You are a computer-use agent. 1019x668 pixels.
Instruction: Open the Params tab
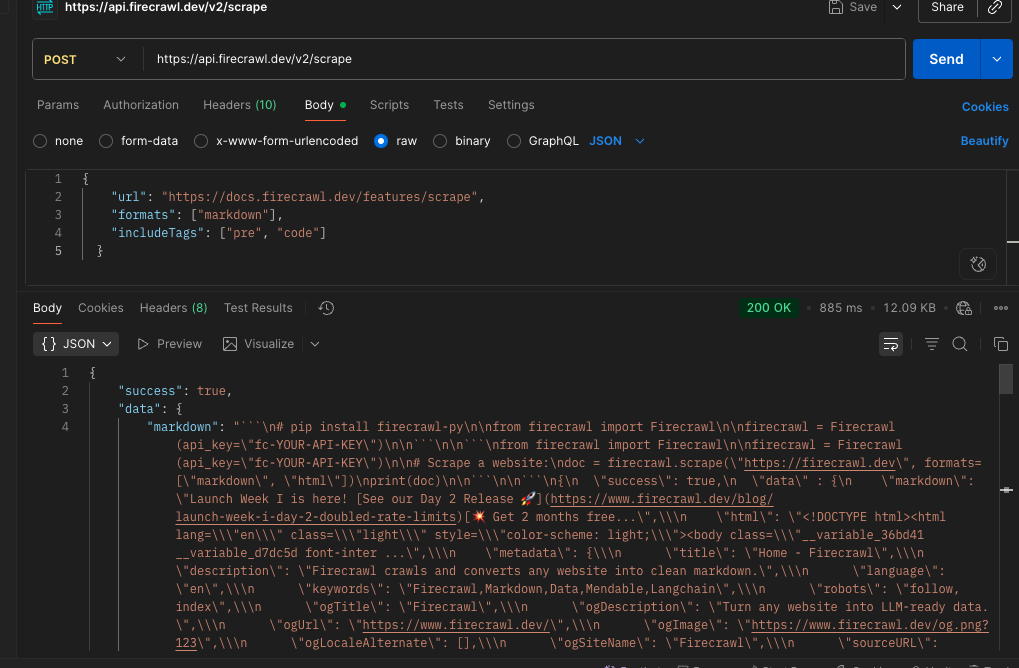tap(58, 105)
